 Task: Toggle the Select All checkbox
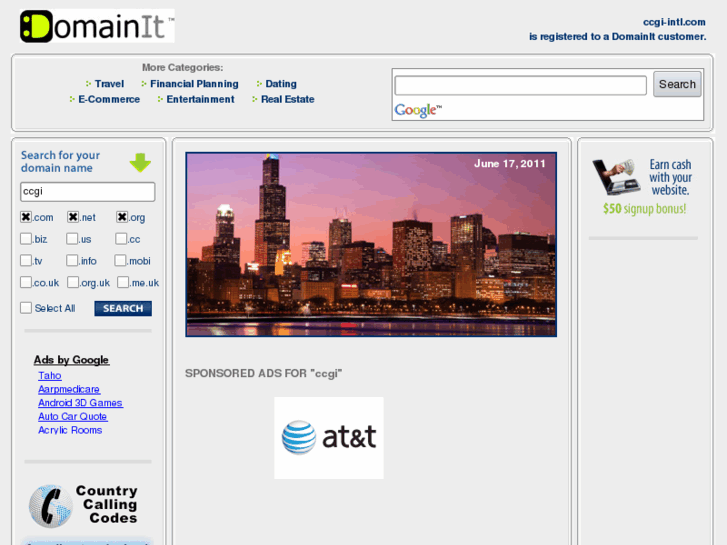(x=26, y=308)
